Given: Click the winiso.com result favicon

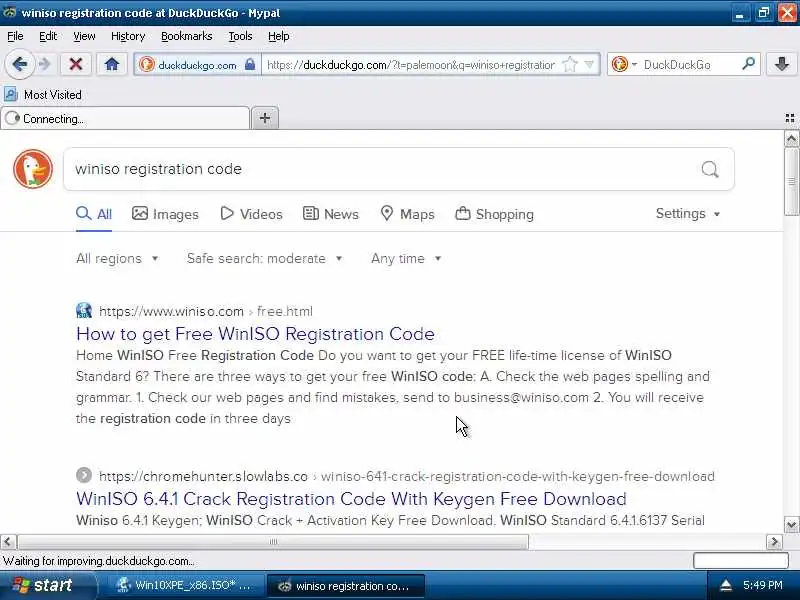Looking at the screenshot, I should point(84,310).
